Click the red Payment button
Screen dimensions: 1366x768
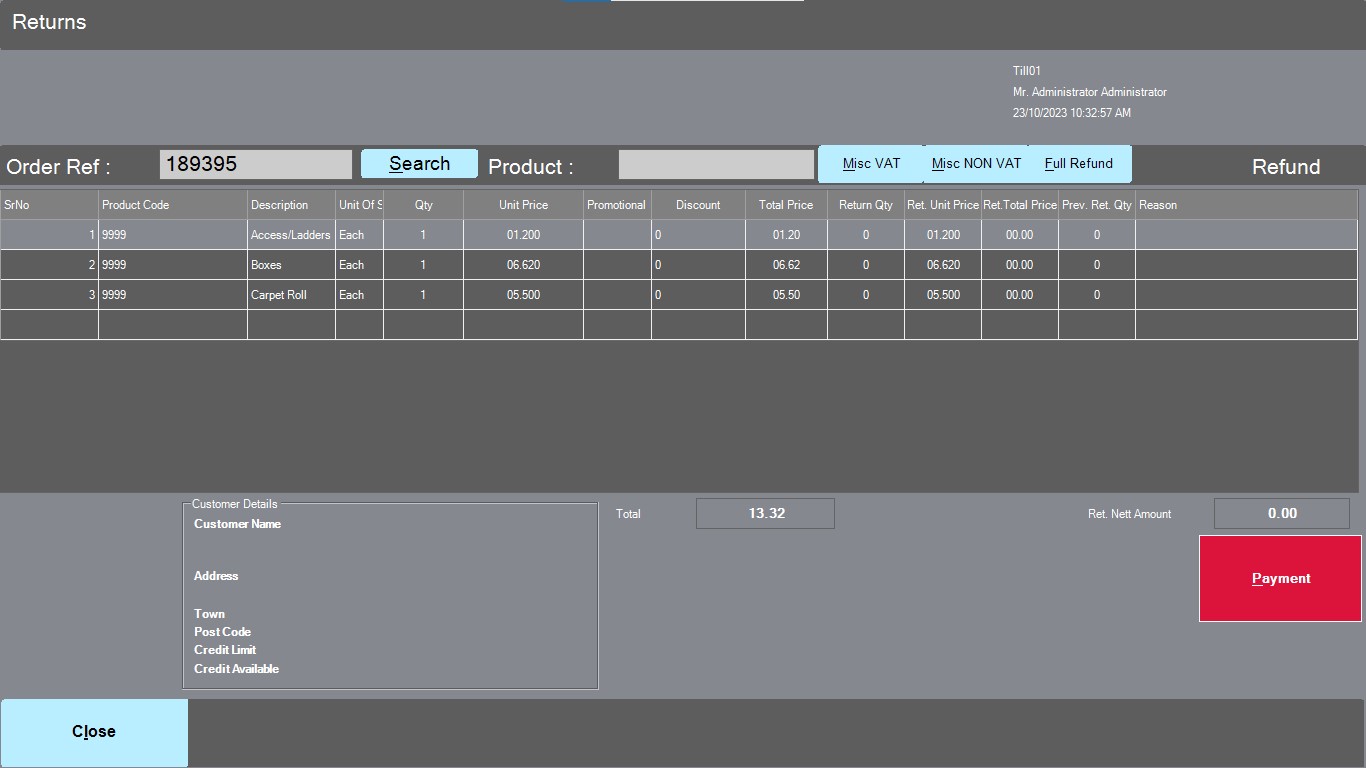coord(1280,578)
